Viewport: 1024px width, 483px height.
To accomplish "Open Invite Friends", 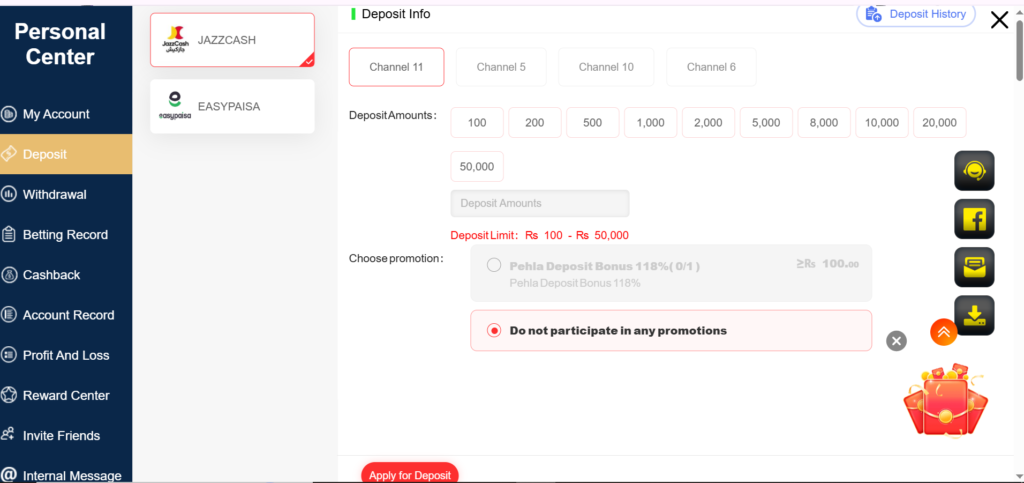I will [66, 435].
